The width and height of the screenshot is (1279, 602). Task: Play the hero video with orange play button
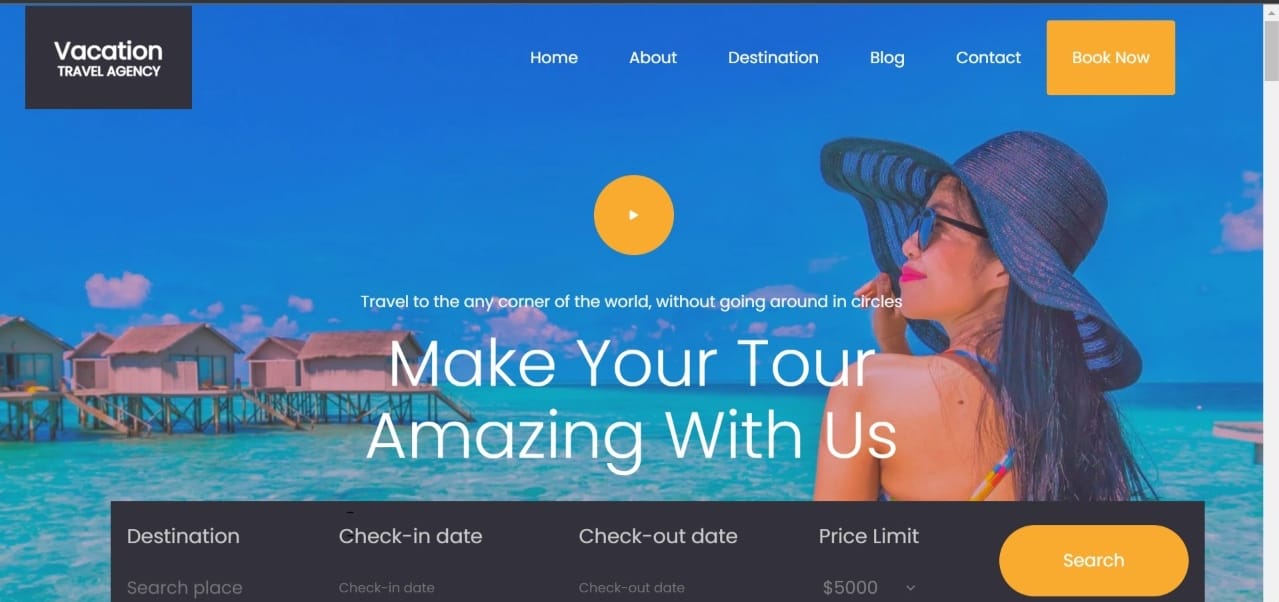[633, 215]
